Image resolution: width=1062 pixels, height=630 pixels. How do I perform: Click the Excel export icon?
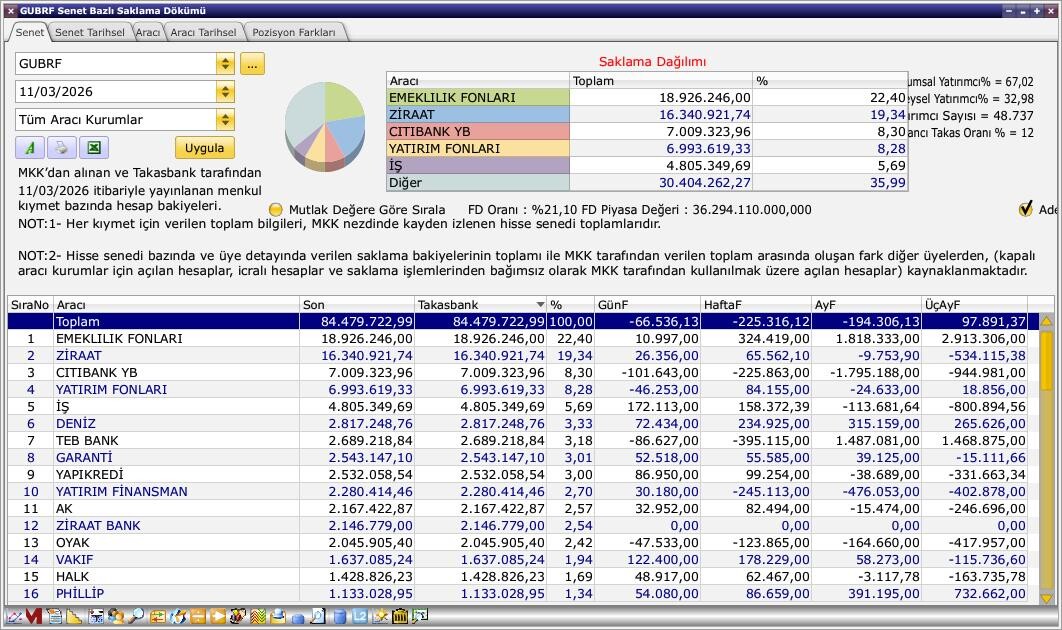[93, 148]
